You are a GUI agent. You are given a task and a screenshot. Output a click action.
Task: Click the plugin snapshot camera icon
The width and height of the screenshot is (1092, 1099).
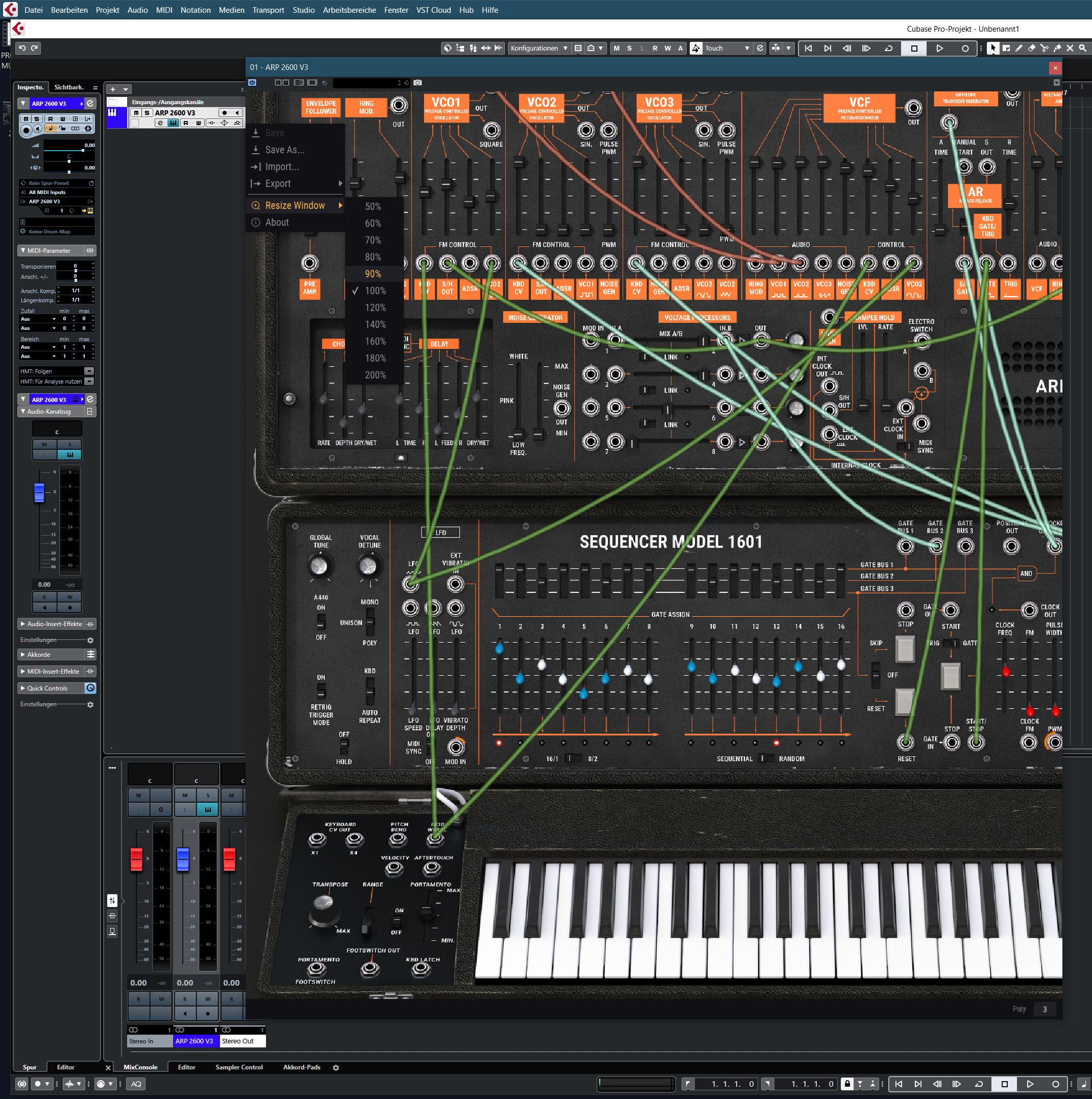tap(418, 83)
